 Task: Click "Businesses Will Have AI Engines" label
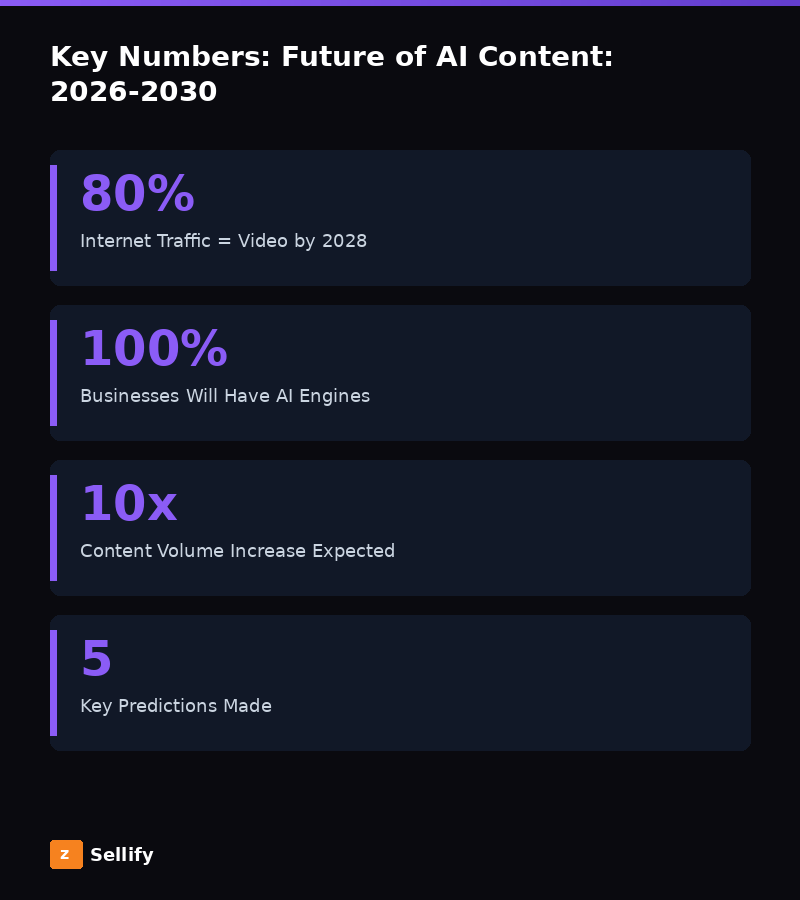point(225,396)
